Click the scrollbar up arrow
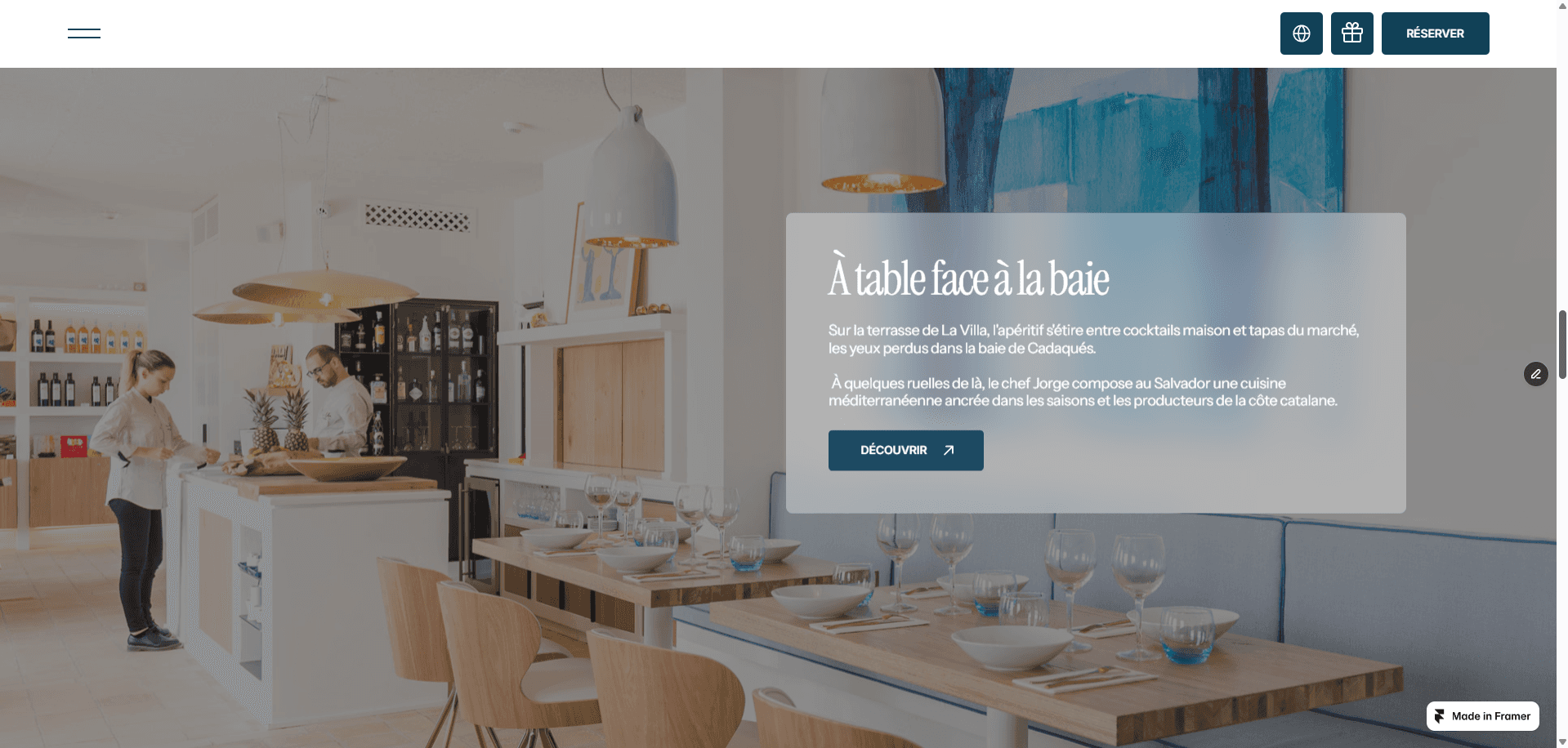 pyautogui.click(x=1562, y=6)
